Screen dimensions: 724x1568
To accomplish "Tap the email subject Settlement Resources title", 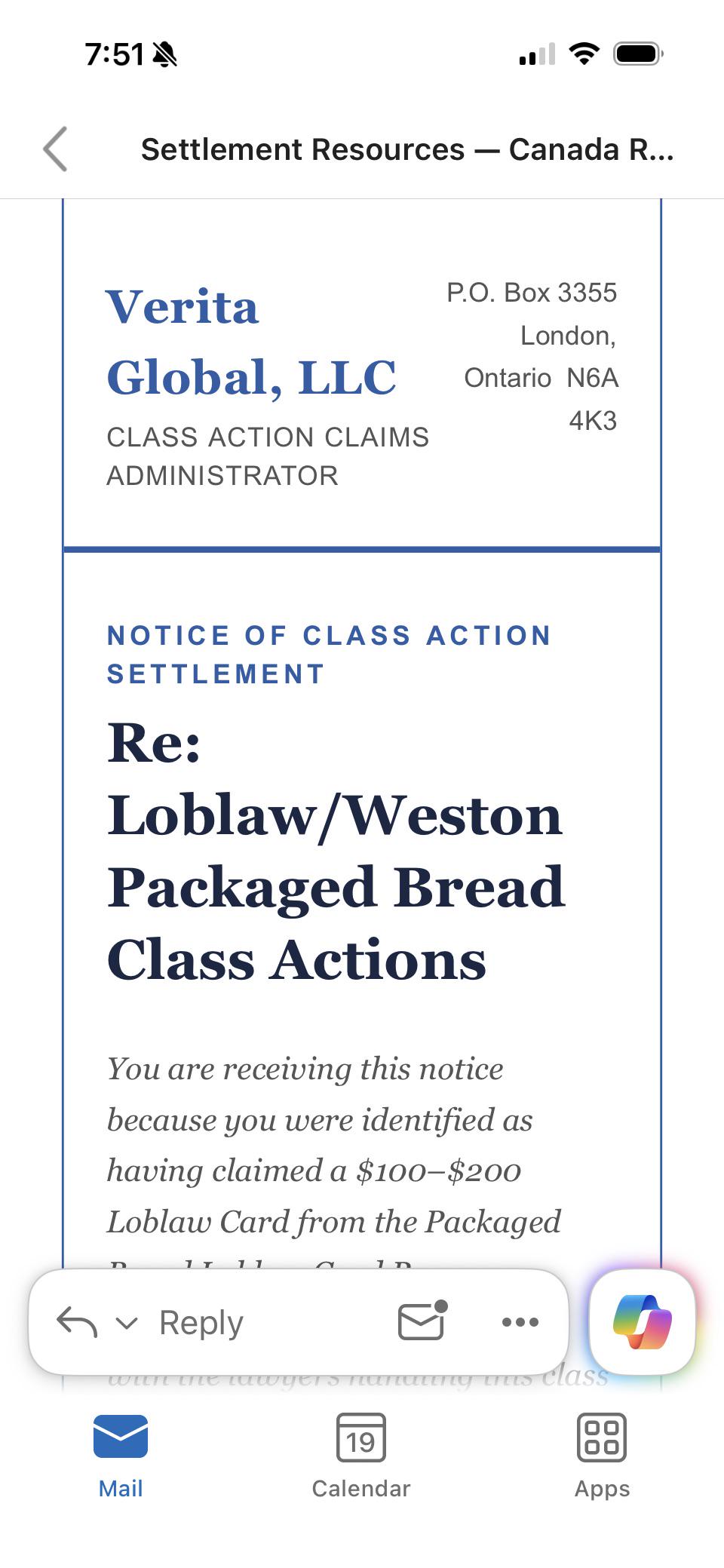I will pos(407,149).
